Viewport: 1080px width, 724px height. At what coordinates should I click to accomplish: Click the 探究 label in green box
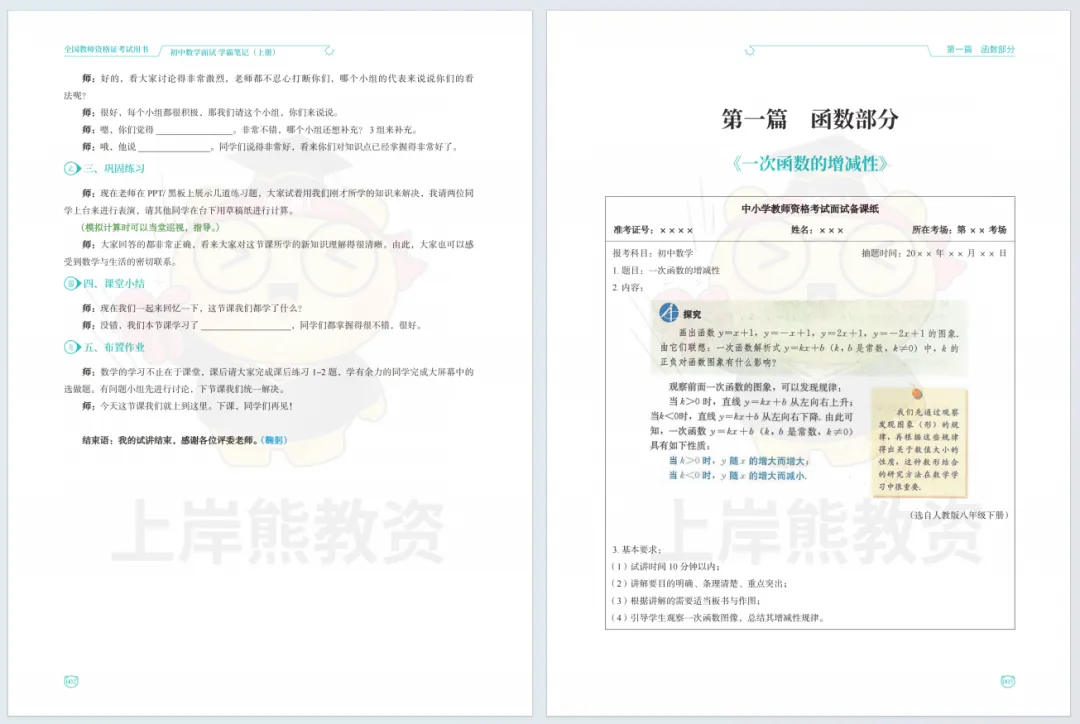pyautogui.click(x=692, y=315)
